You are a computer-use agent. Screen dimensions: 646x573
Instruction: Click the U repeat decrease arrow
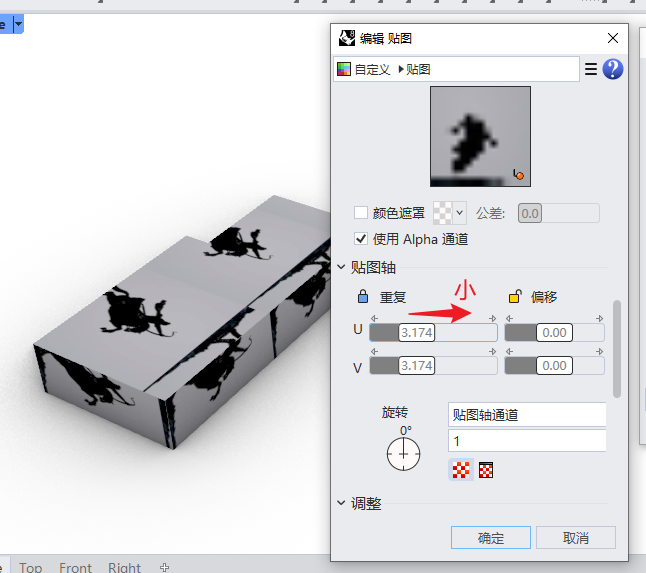(374, 318)
